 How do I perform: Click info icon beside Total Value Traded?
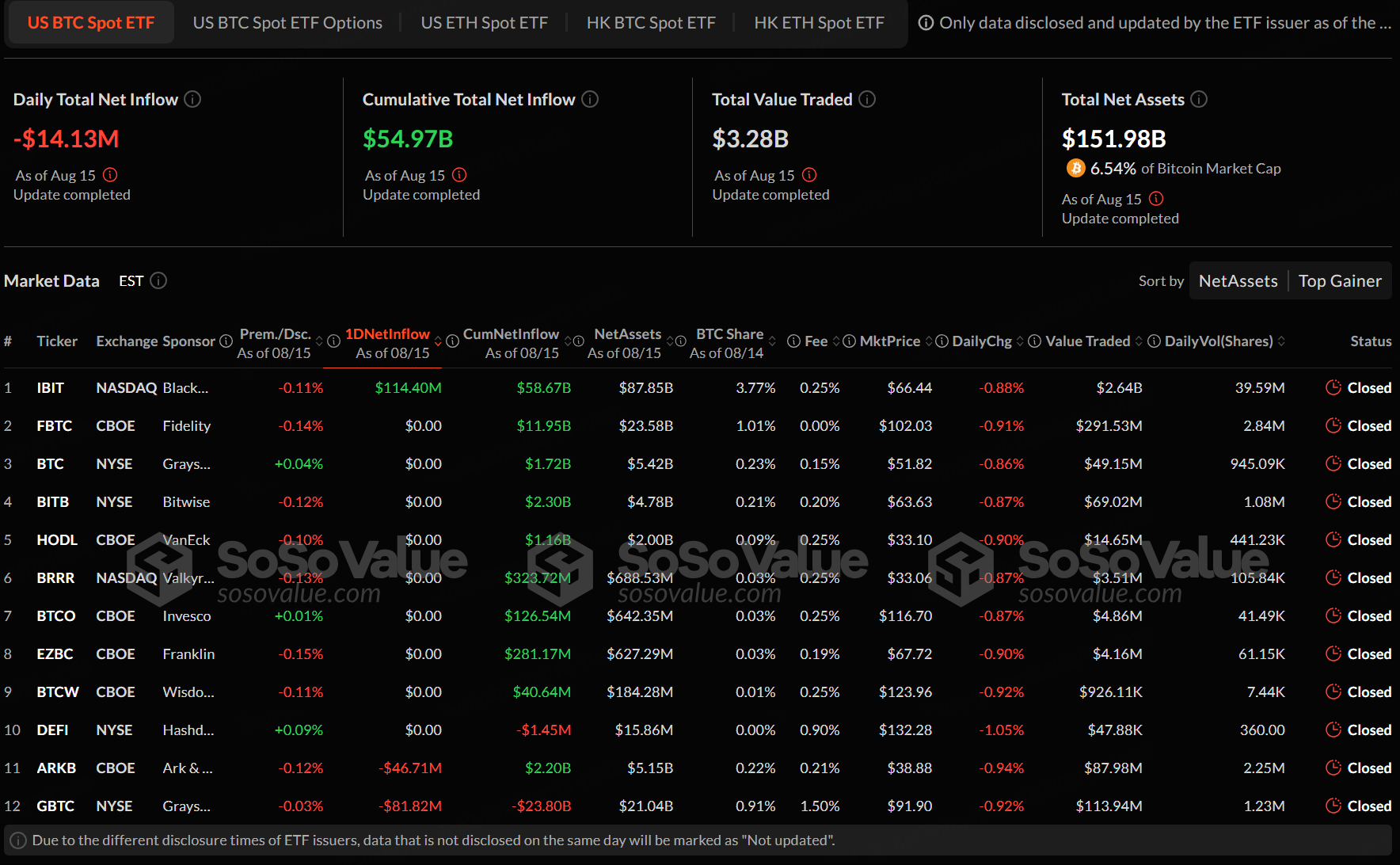867,99
